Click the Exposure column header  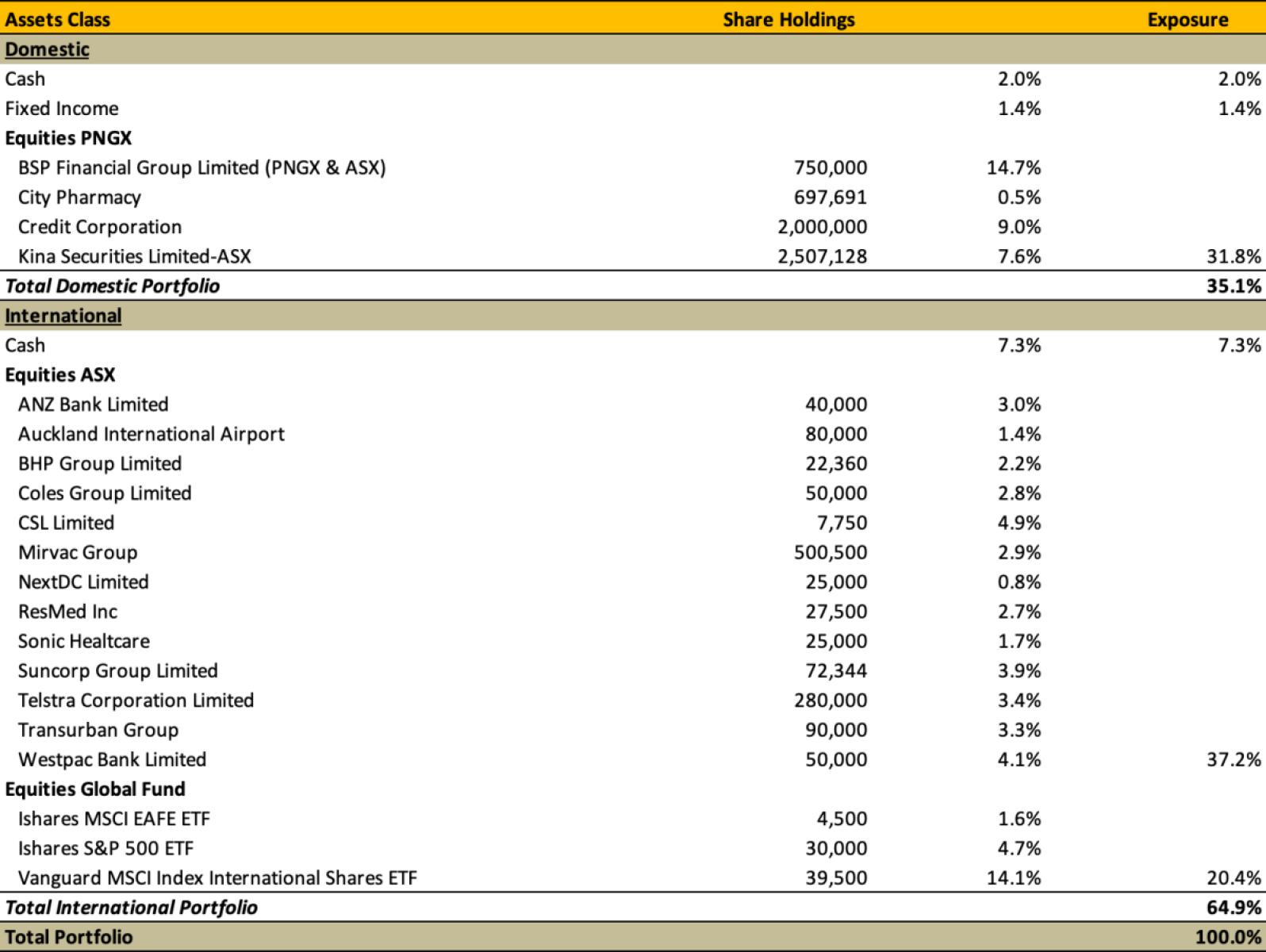tap(1187, 19)
